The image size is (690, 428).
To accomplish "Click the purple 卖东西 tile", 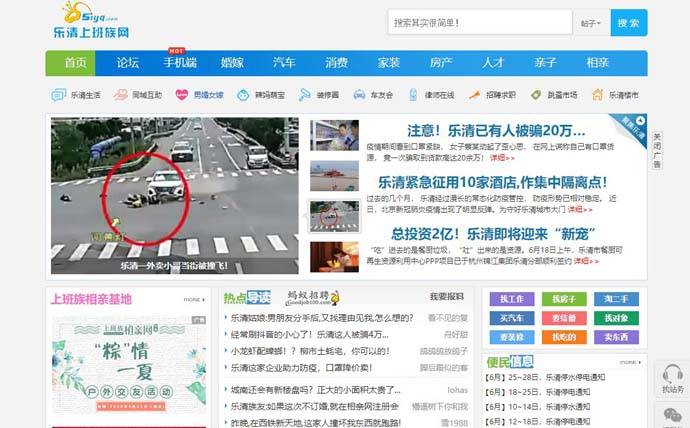I will coord(616,337).
